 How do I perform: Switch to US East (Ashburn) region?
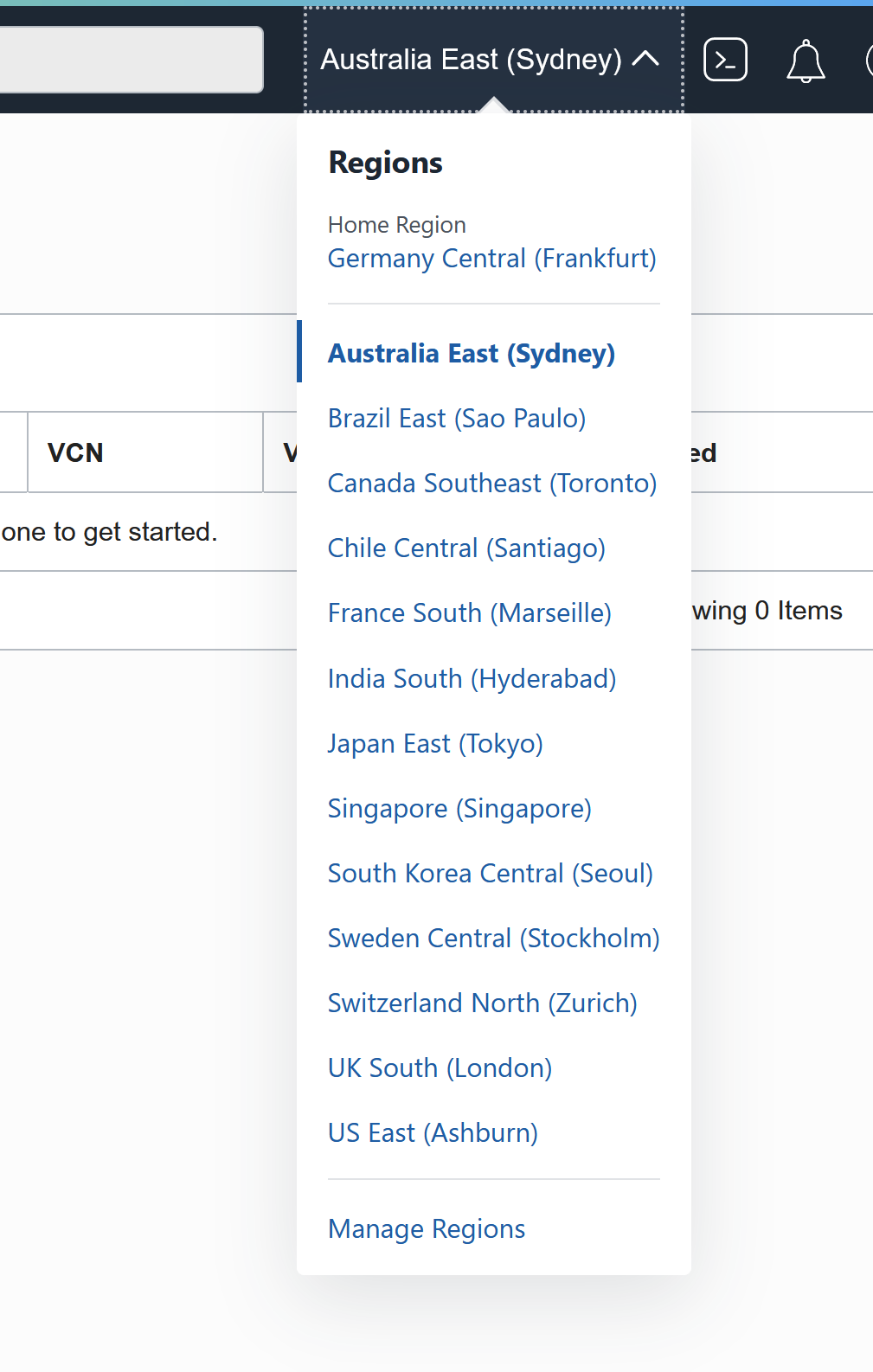click(x=433, y=1133)
